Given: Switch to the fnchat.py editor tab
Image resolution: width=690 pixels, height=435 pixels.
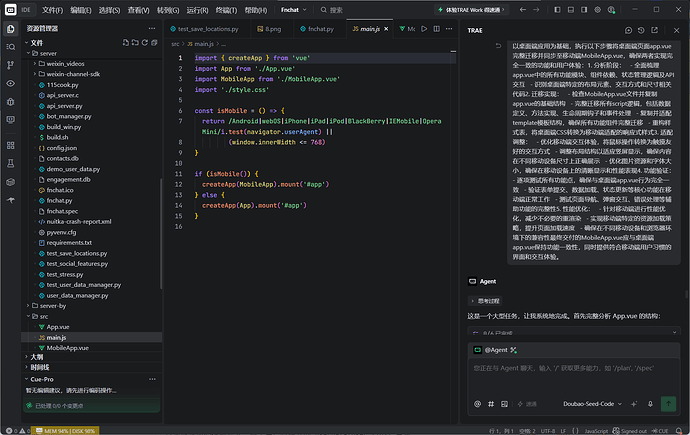Looking at the screenshot, I should [317, 29].
